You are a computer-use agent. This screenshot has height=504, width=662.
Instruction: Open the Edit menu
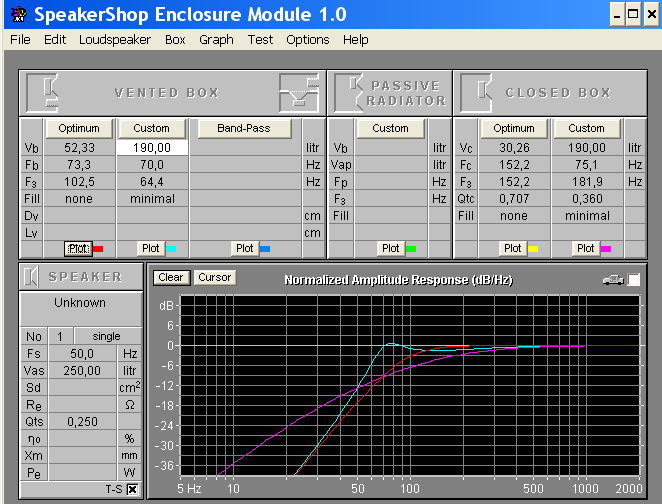pos(55,40)
